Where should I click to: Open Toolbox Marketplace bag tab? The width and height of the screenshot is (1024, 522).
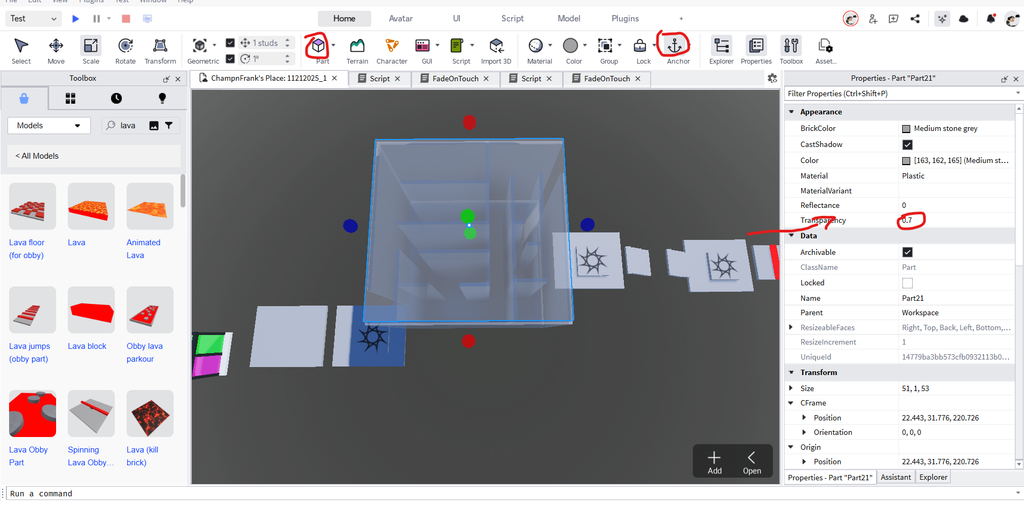coord(24,99)
